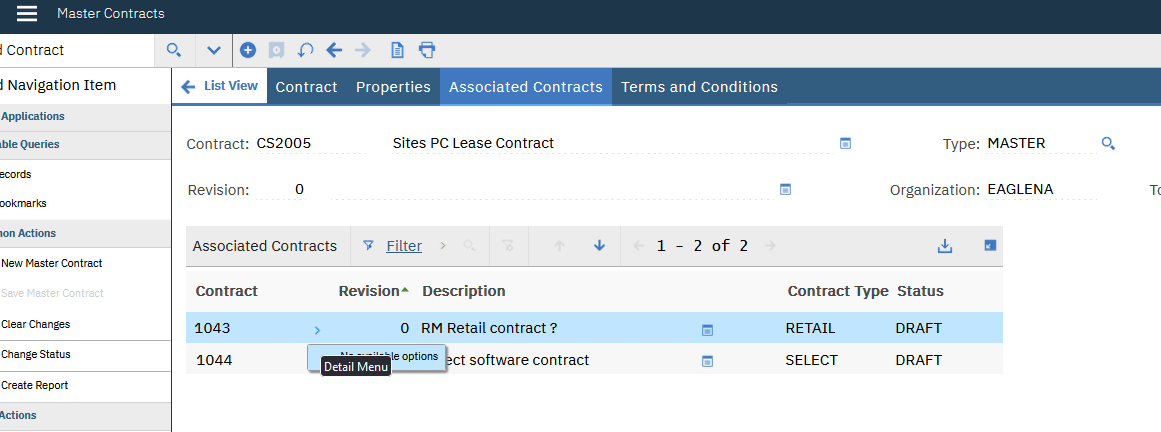Expand the search options dropdown arrow
This screenshot has height=432, width=1161.
point(213,50)
